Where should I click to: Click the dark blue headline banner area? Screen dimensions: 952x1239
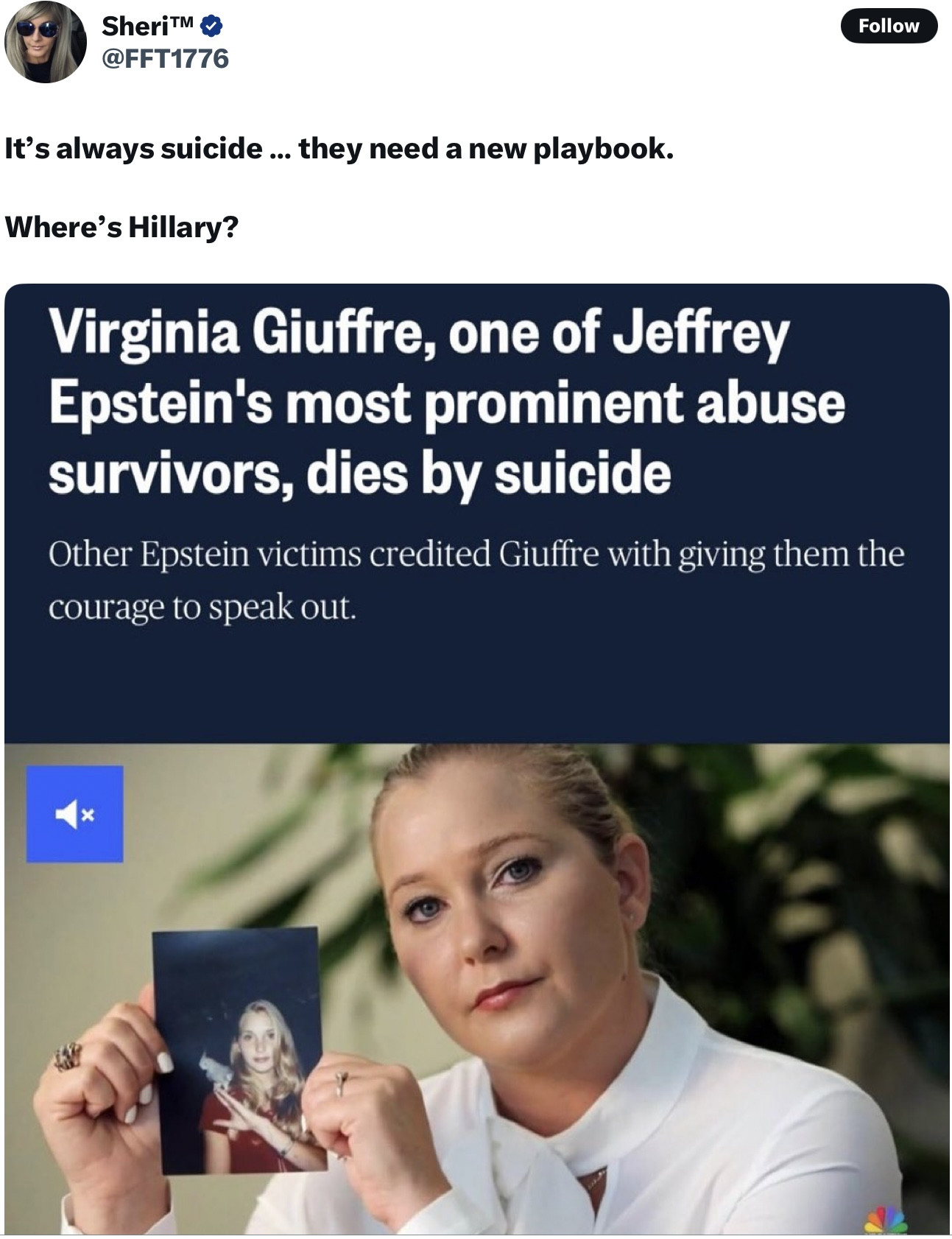click(476, 514)
